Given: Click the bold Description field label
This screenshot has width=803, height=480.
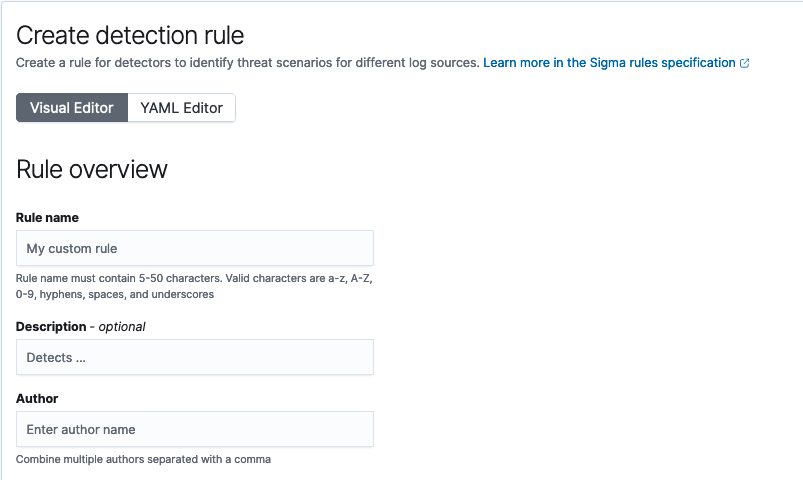Looking at the screenshot, I should point(51,327).
